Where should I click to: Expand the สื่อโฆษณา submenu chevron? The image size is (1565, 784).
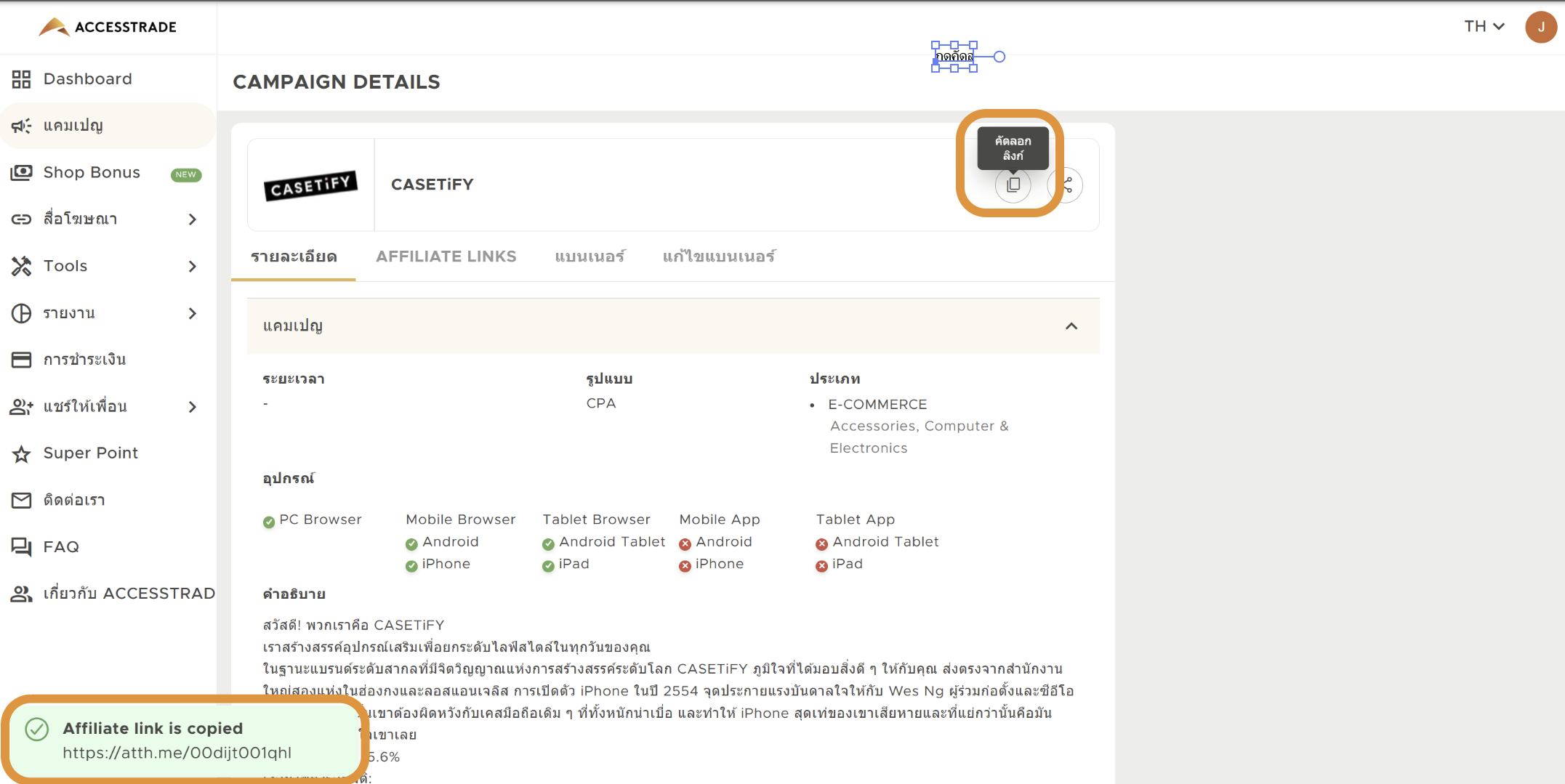point(193,219)
